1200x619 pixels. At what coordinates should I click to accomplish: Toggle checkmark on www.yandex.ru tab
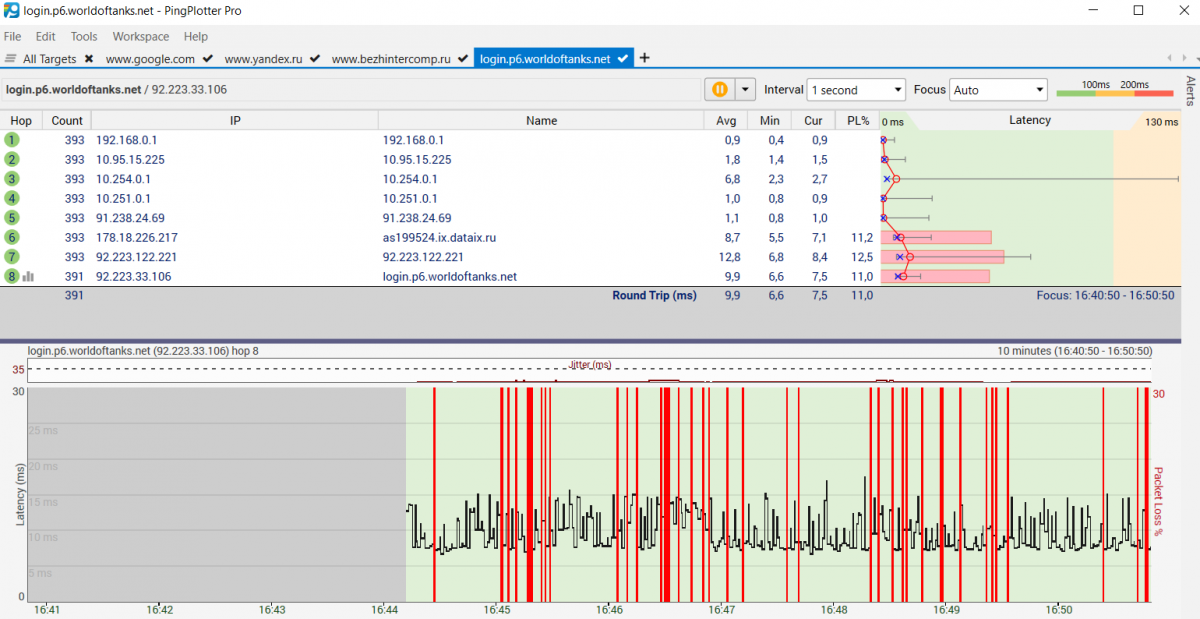click(315, 59)
